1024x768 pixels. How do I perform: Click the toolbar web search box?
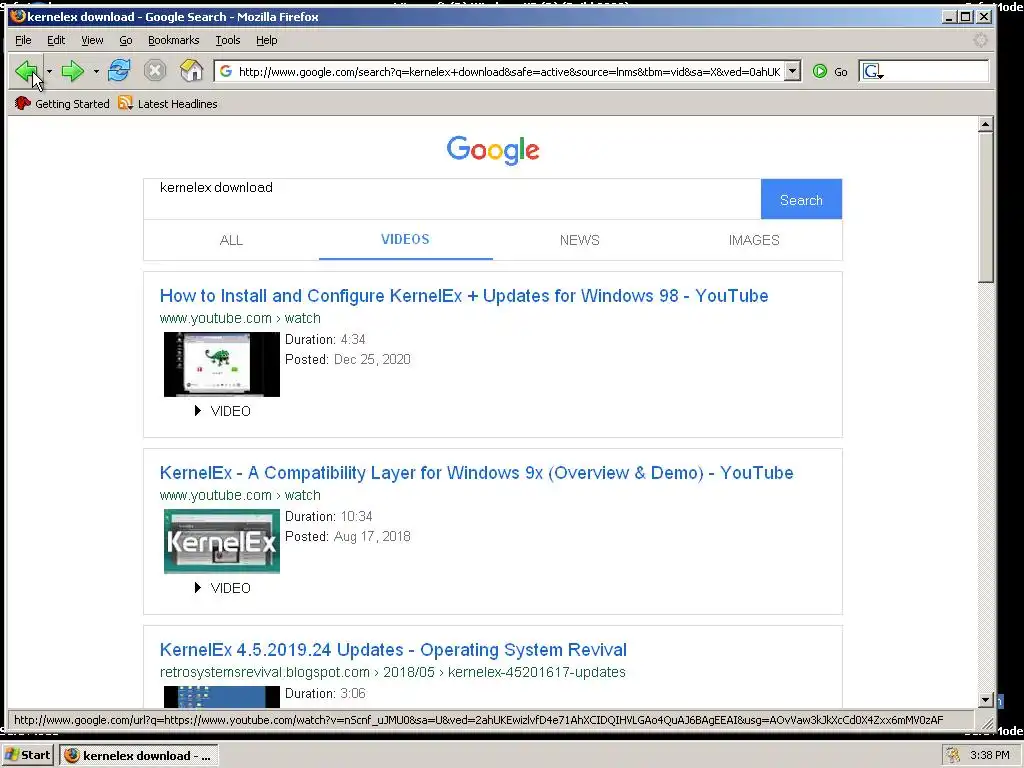(x=936, y=71)
